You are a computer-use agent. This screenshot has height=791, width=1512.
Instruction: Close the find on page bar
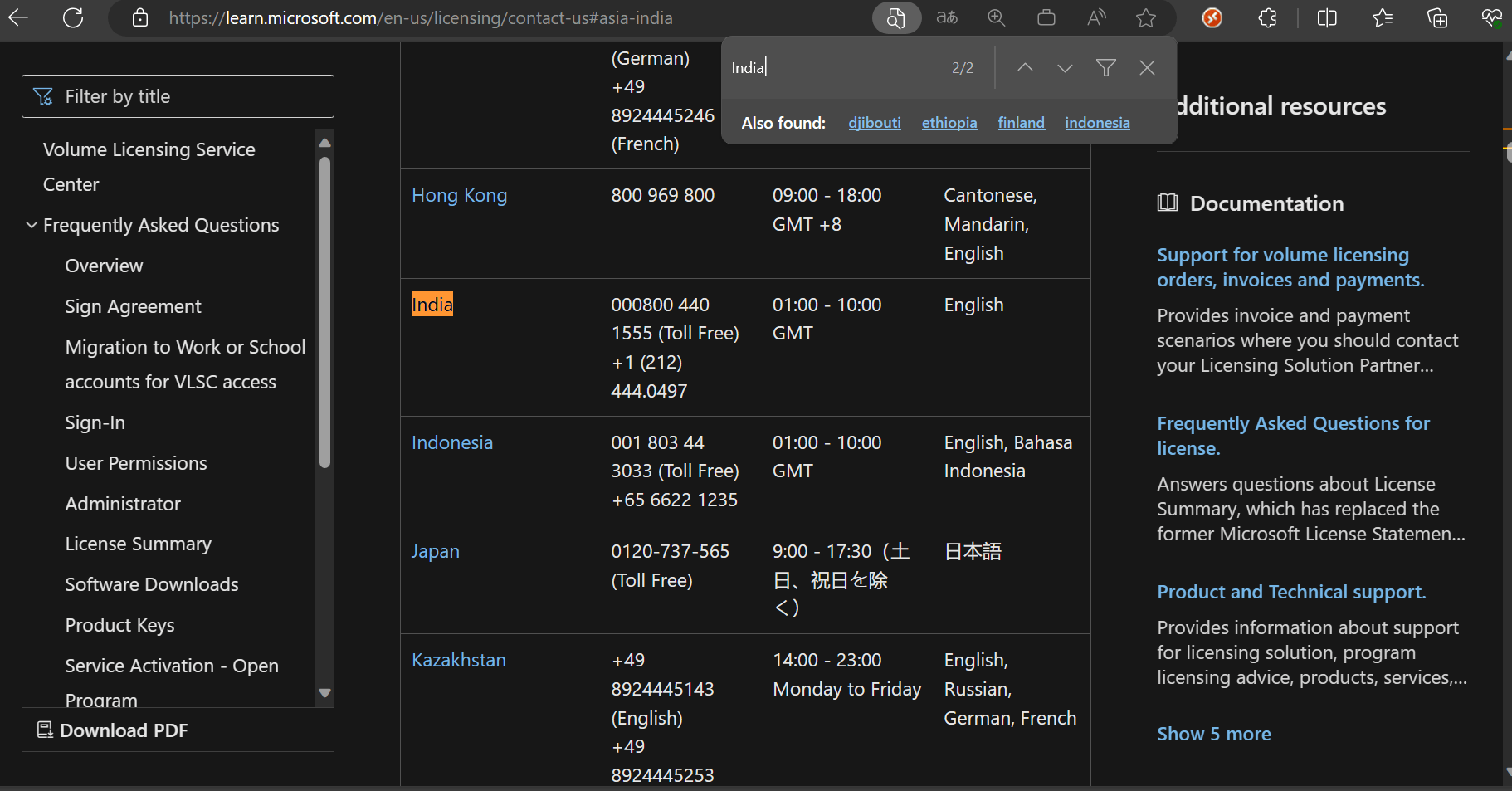[x=1147, y=68]
